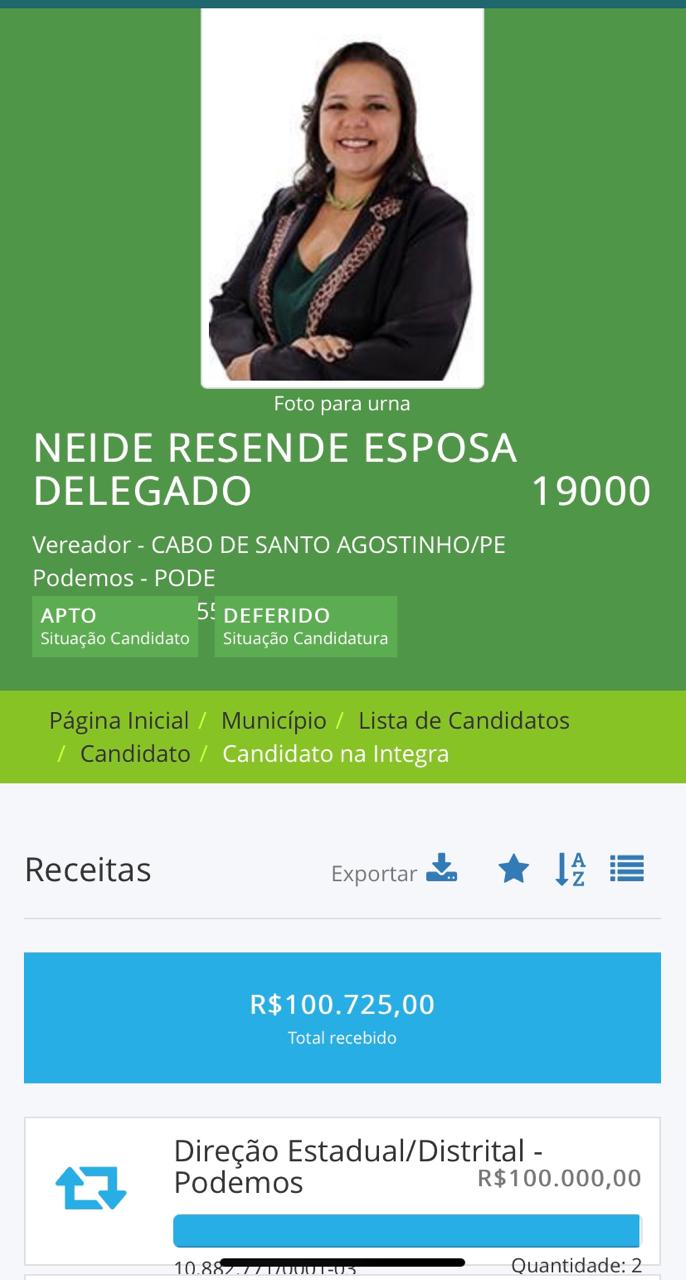Tap the DEFERIDO Situação Candidatura badge
The height and width of the screenshot is (1280, 686).
click(x=305, y=626)
